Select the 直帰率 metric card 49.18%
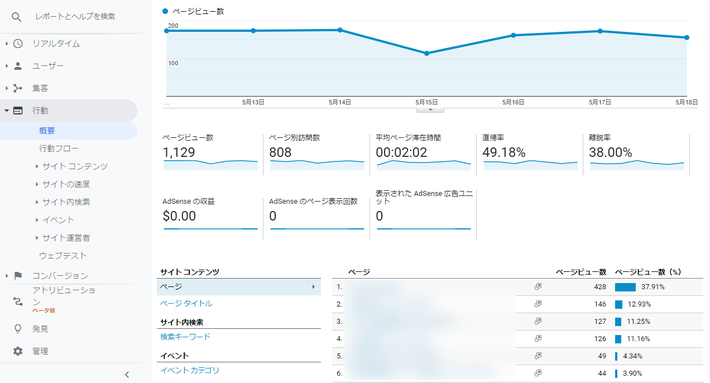Image resolution: width=710 pixels, height=383 pixels. (530, 153)
